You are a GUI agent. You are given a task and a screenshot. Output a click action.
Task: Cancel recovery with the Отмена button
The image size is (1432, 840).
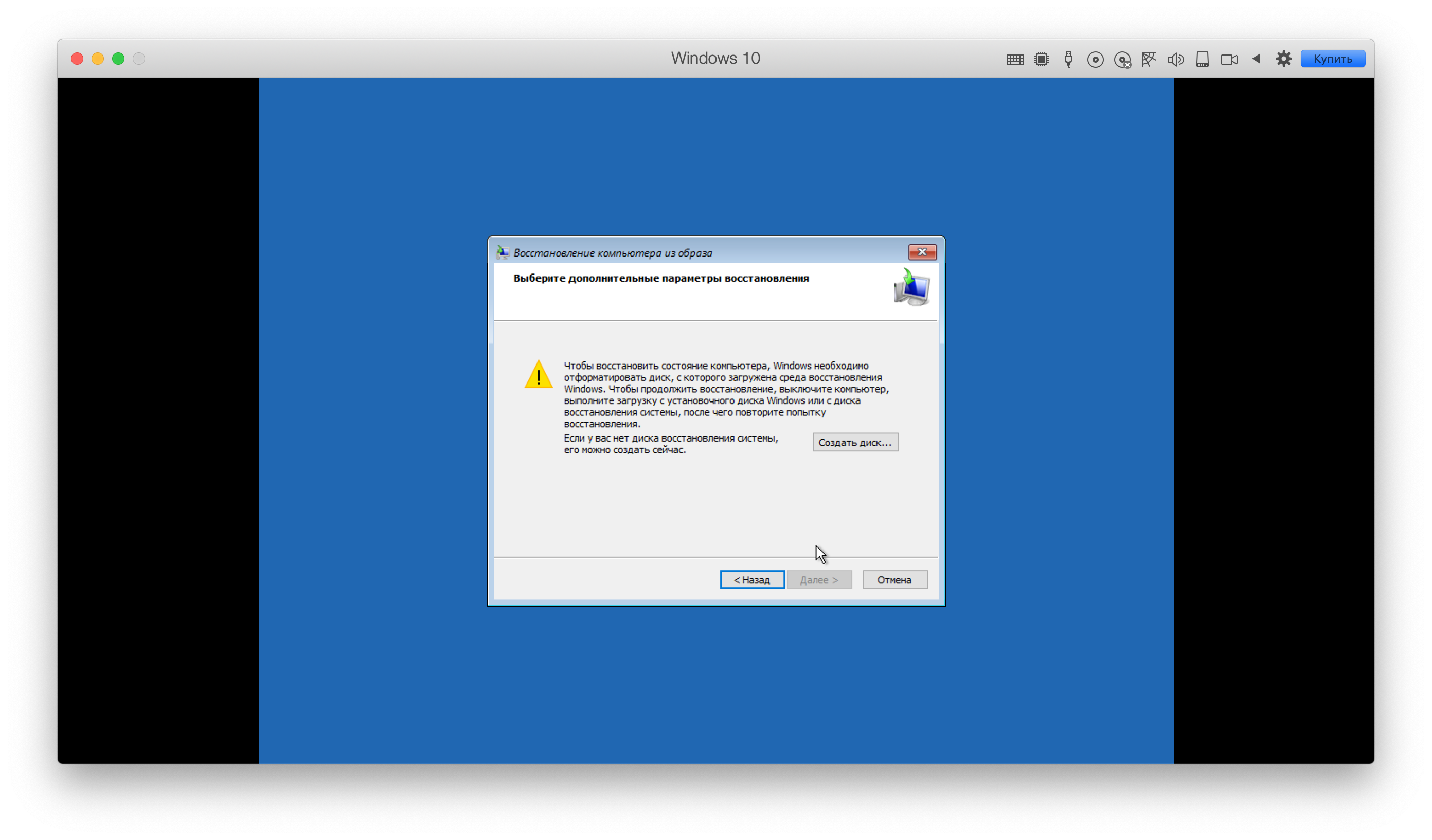pyautogui.click(x=894, y=579)
